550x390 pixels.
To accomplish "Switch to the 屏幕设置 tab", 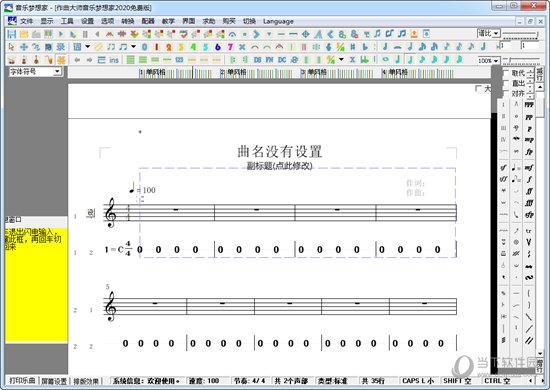I will coord(54,381).
